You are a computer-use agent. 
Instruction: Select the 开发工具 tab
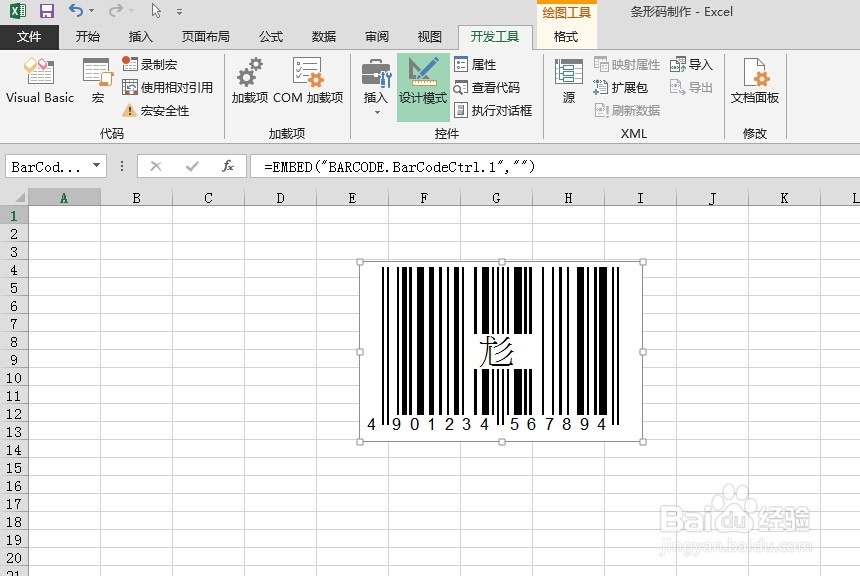495,37
